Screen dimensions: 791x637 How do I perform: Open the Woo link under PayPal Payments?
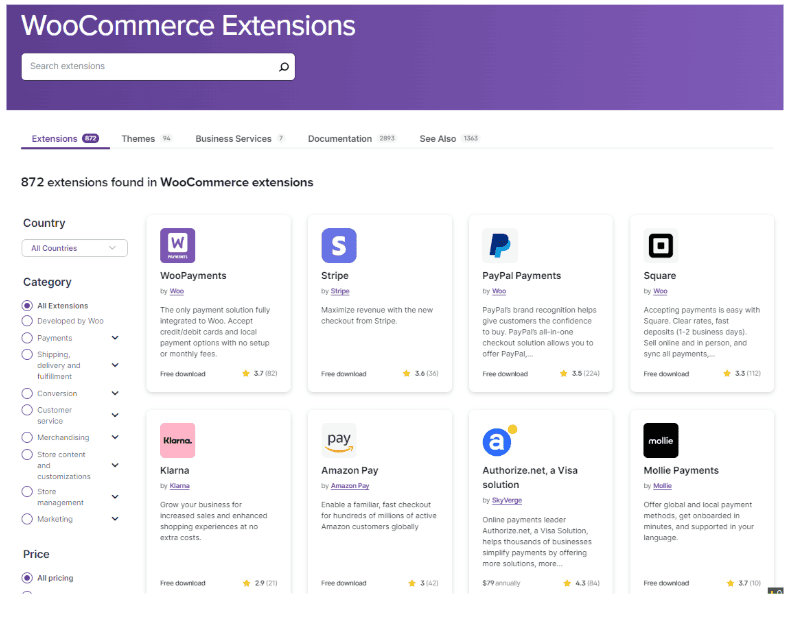[x=499, y=291]
